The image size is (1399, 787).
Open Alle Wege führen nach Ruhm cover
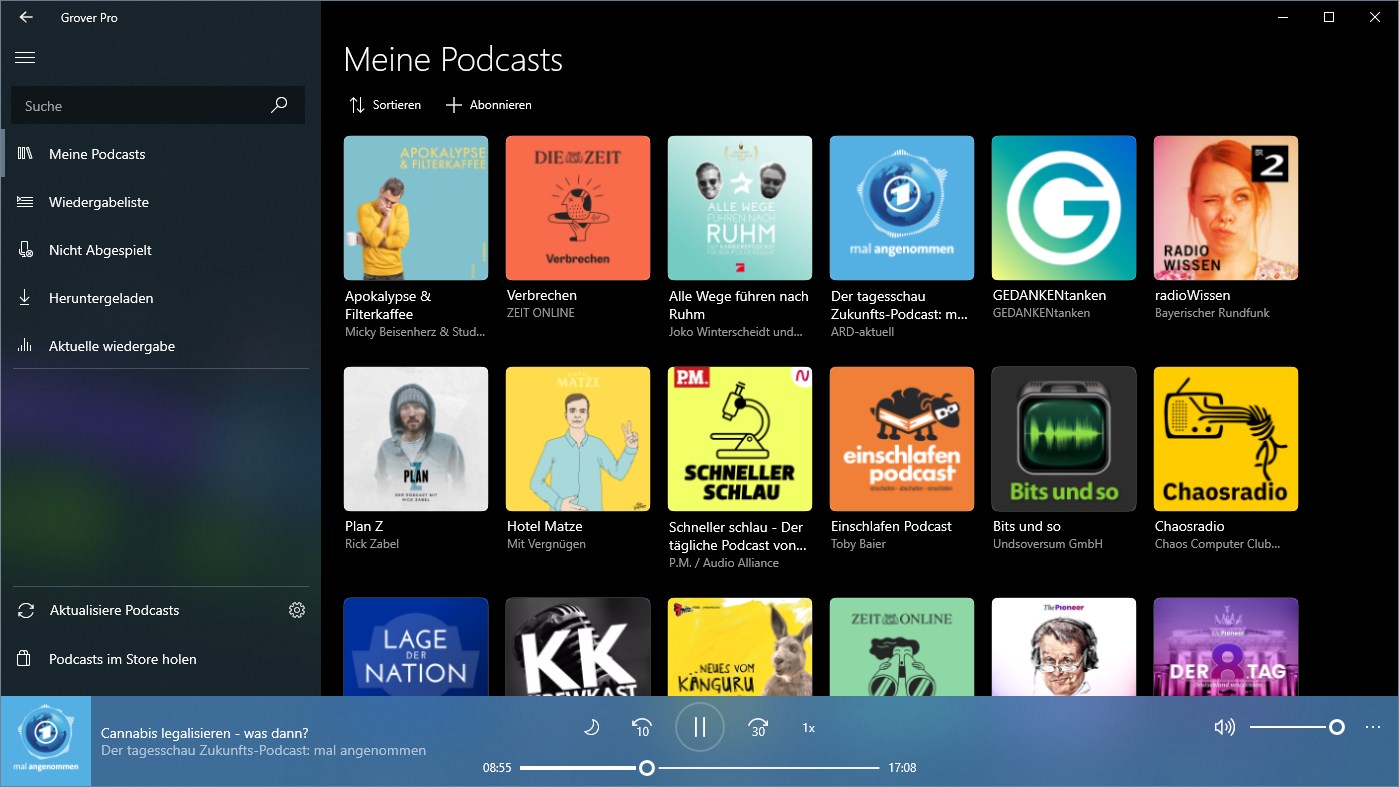pyautogui.click(x=740, y=208)
